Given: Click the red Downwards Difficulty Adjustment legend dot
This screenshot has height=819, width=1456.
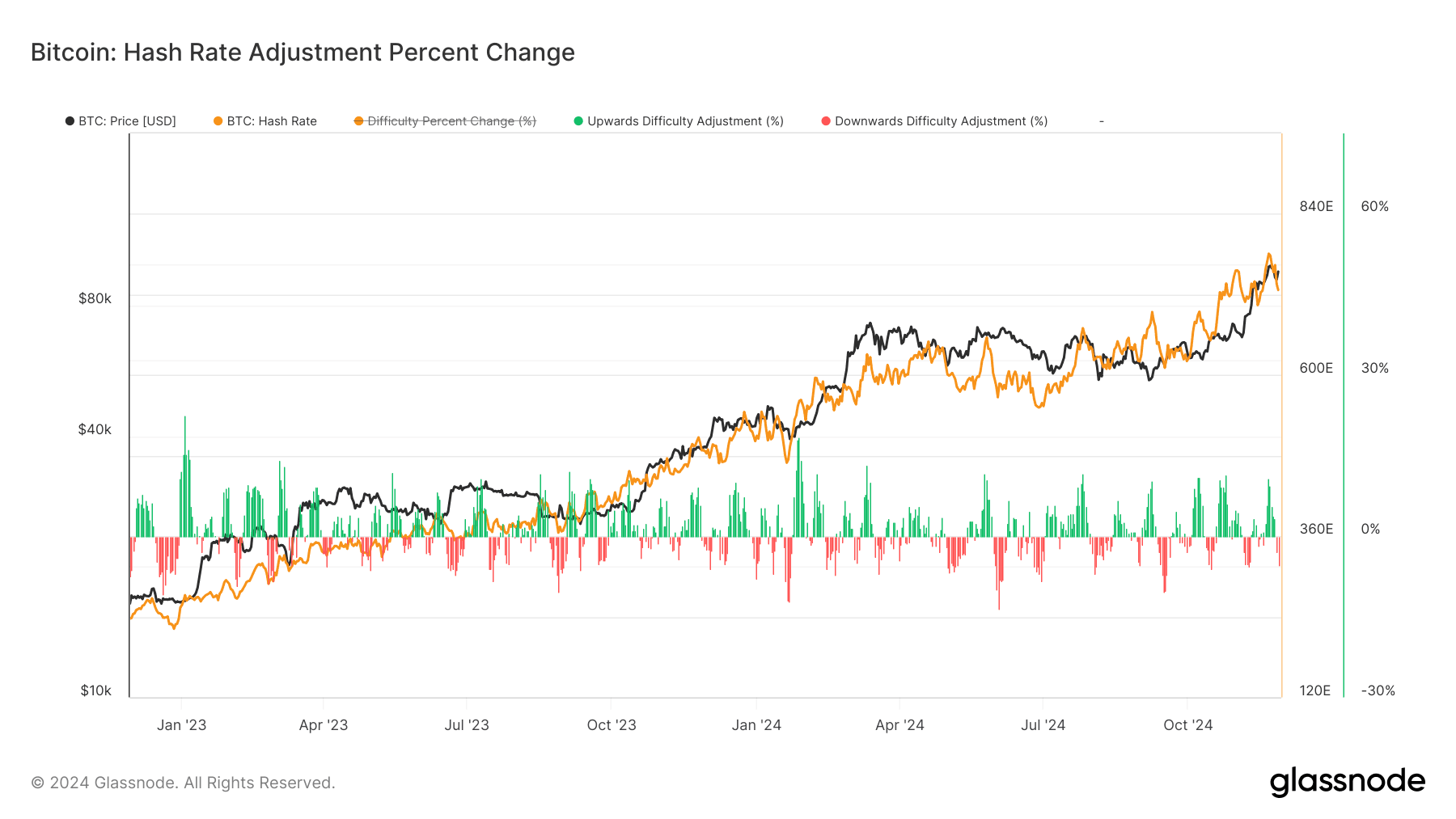Looking at the screenshot, I should click(826, 121).
